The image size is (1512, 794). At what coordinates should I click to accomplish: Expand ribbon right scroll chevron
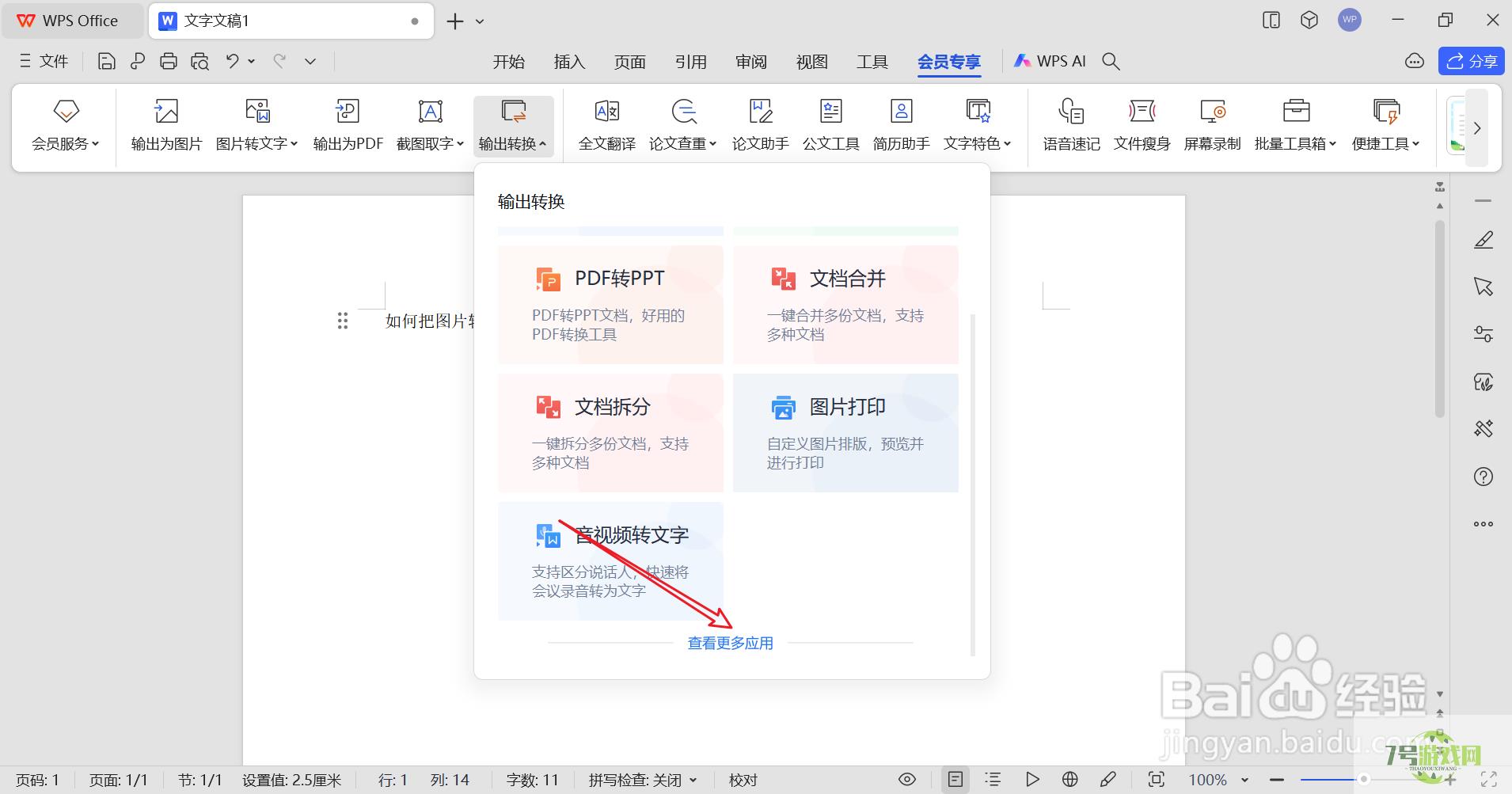coord(1477,127)
